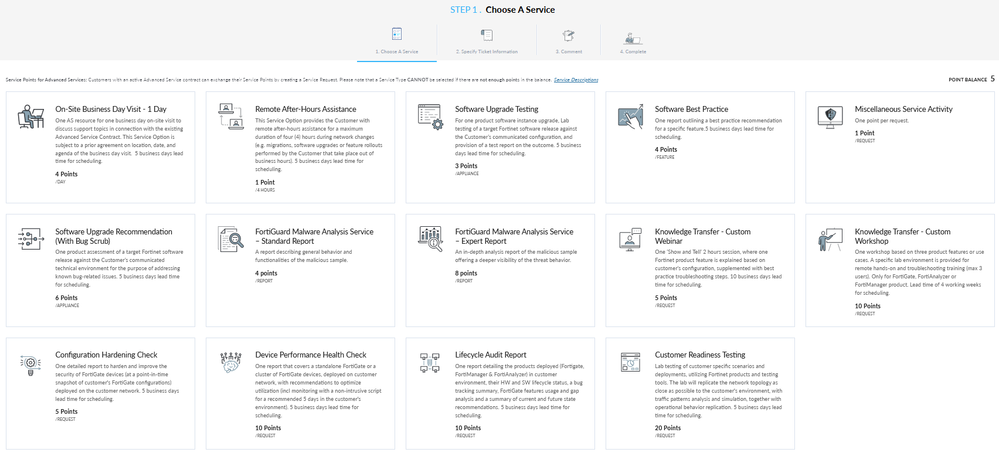999x453 pixels.
Task: Click the Remote After-Hours Assistance icon
Action: [x=230, y=116]
